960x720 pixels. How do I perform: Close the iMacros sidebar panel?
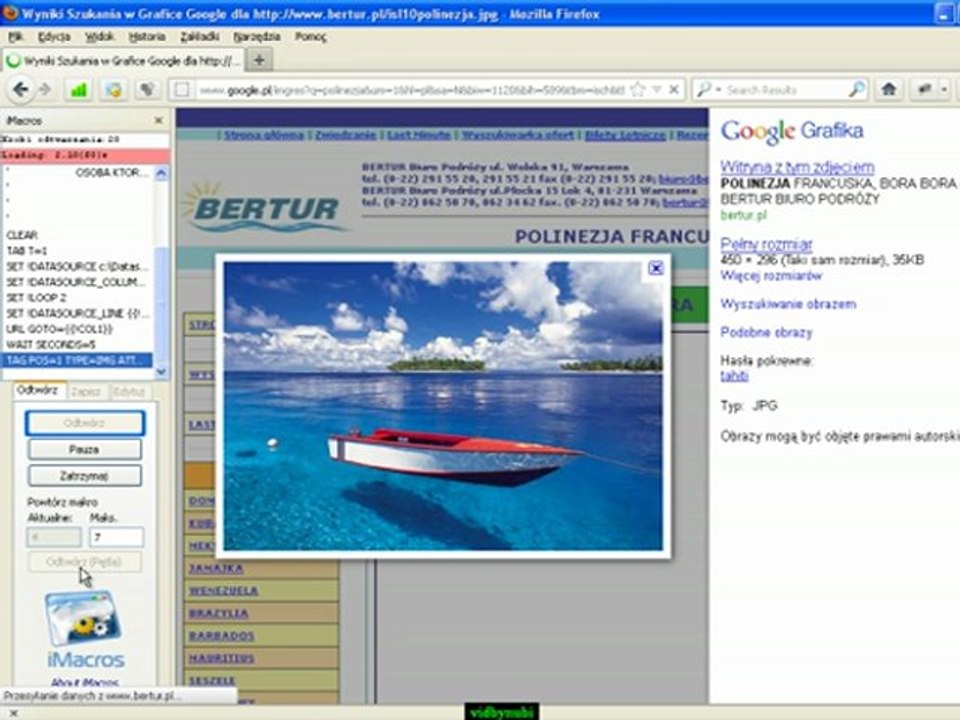click(x=159, y=121)
